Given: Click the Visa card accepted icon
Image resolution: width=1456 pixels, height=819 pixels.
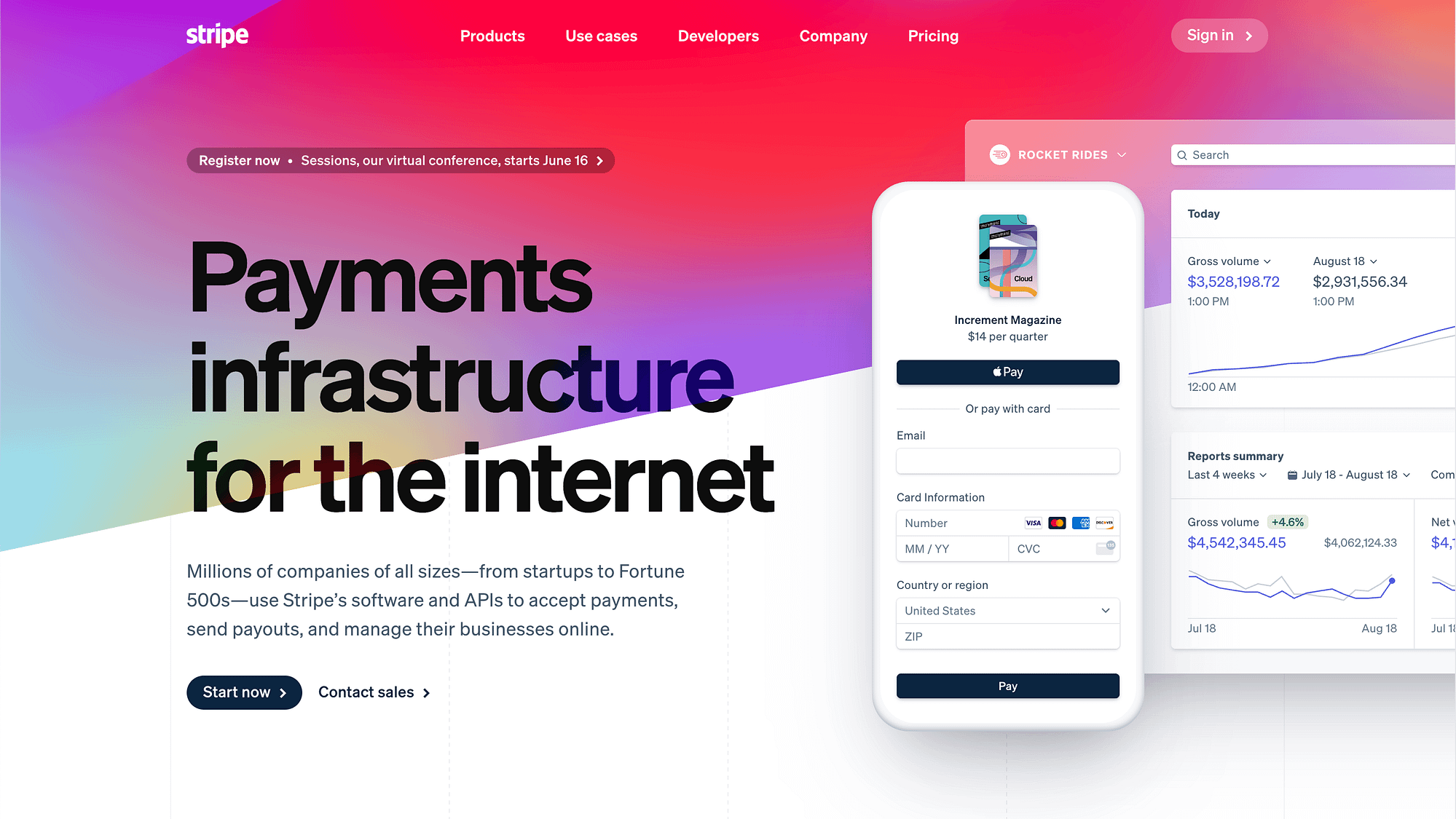Looking at the screenshot, I should [1033, 522].
